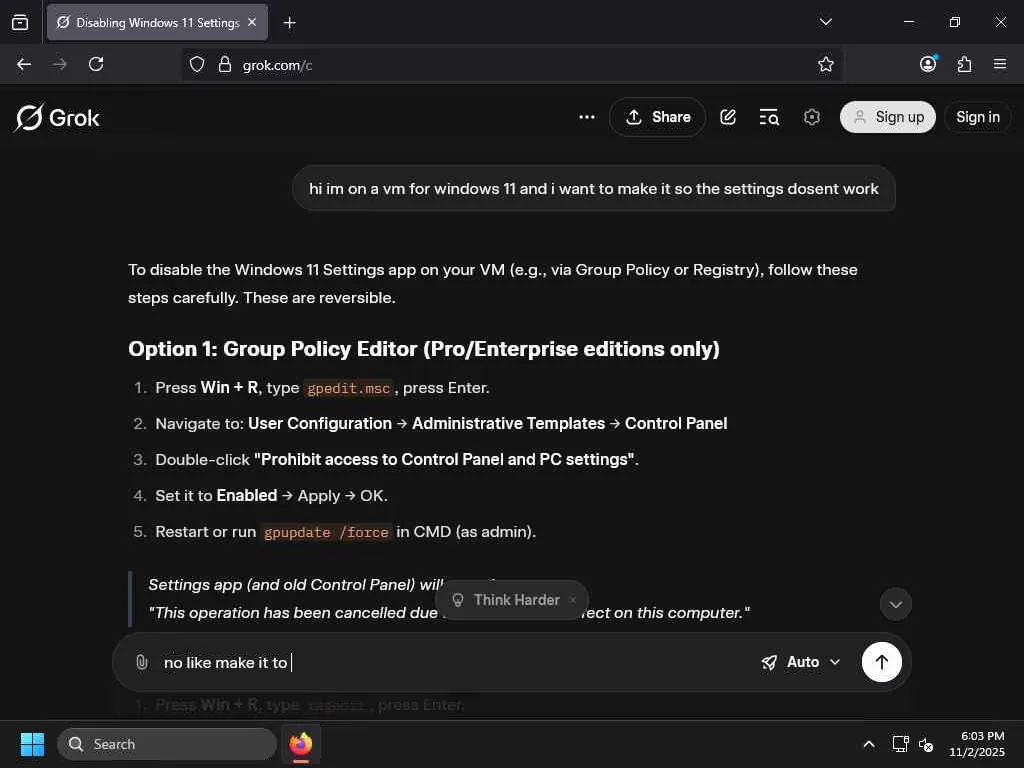Click 'User Configuration' in step 2
Image resolution: width=1024 pixels, height=768 pixels.
320,423
